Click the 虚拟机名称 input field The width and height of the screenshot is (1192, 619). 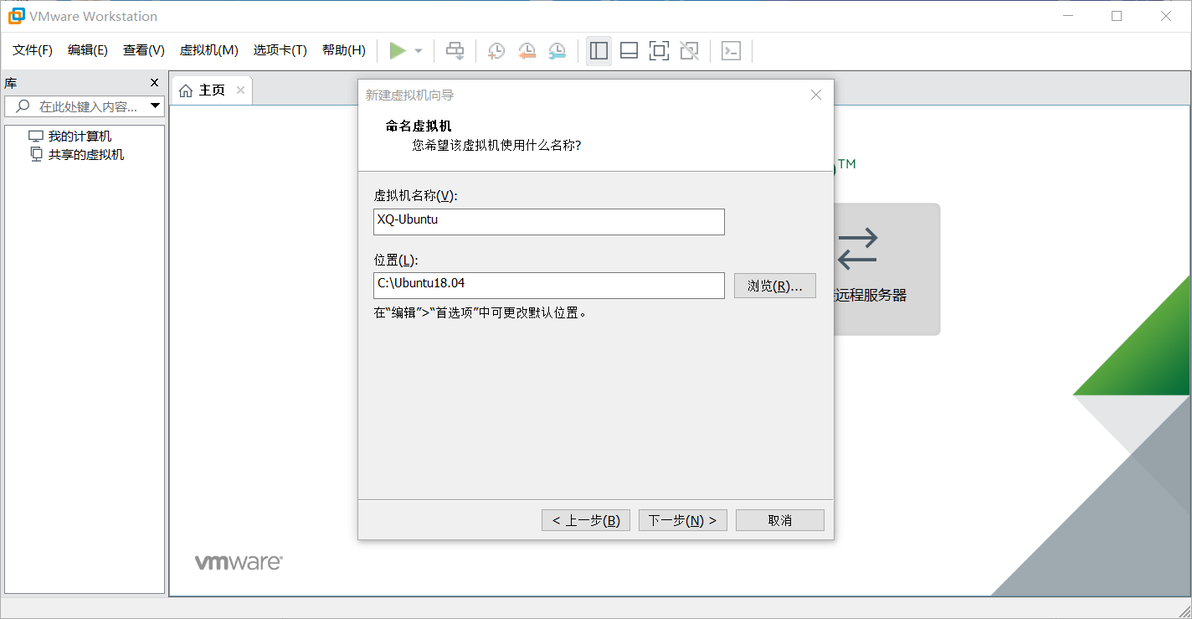(549, 221)
